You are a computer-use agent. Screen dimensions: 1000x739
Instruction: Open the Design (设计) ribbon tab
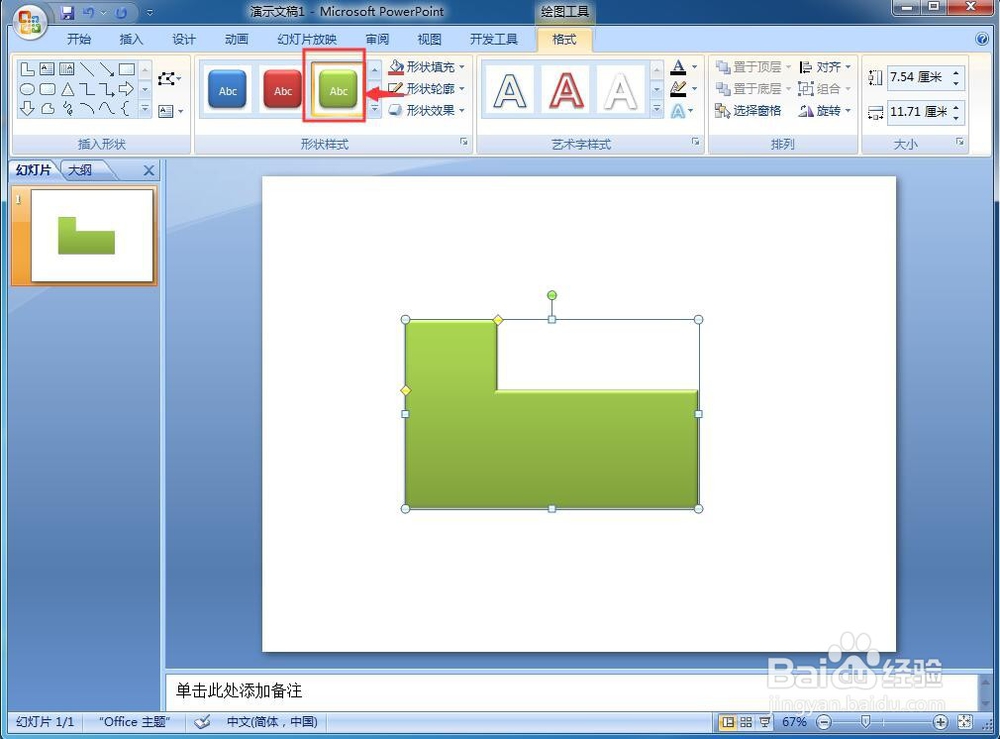coord(184,40)
